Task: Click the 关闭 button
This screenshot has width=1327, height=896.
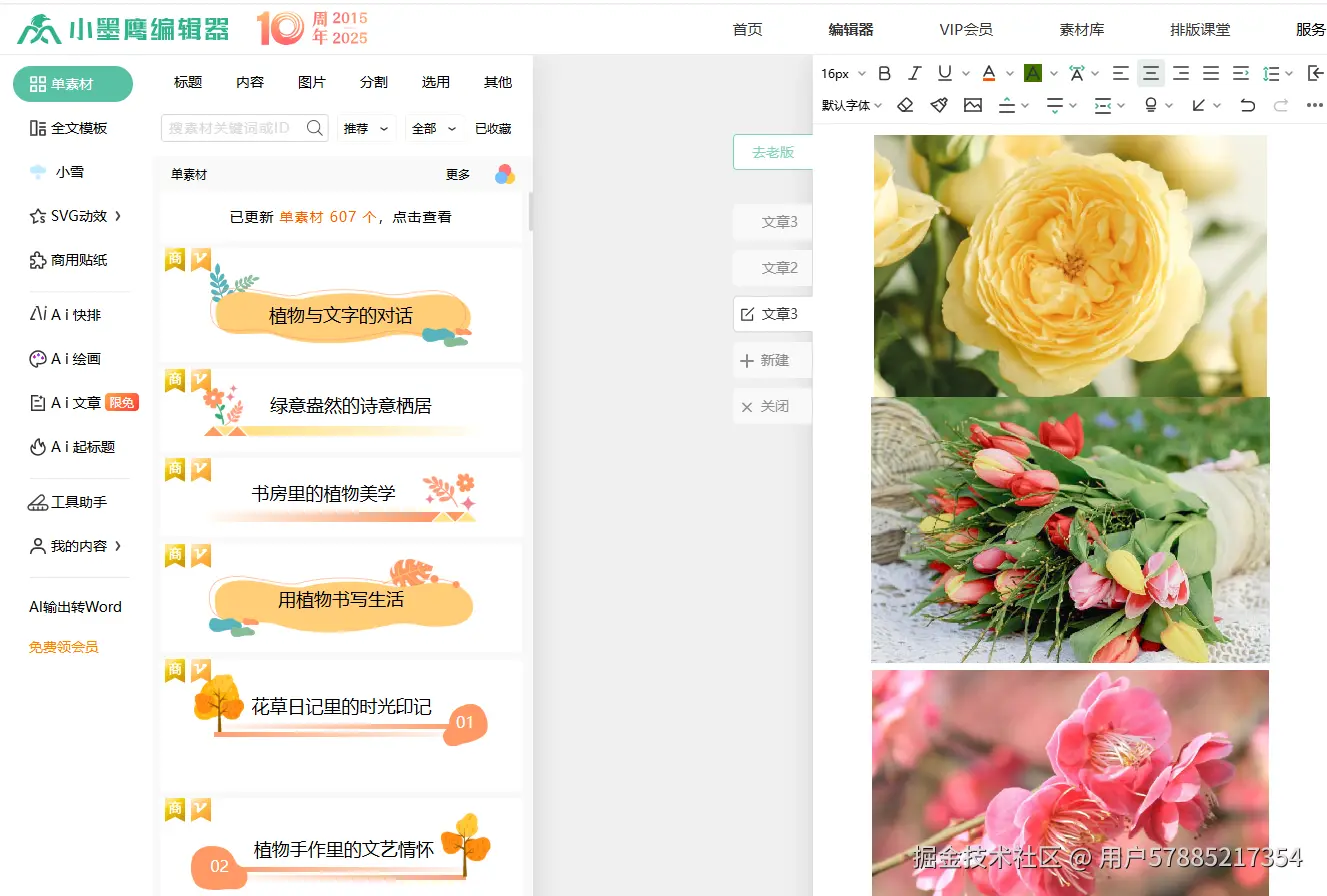Action: click(x=772, y=407)
